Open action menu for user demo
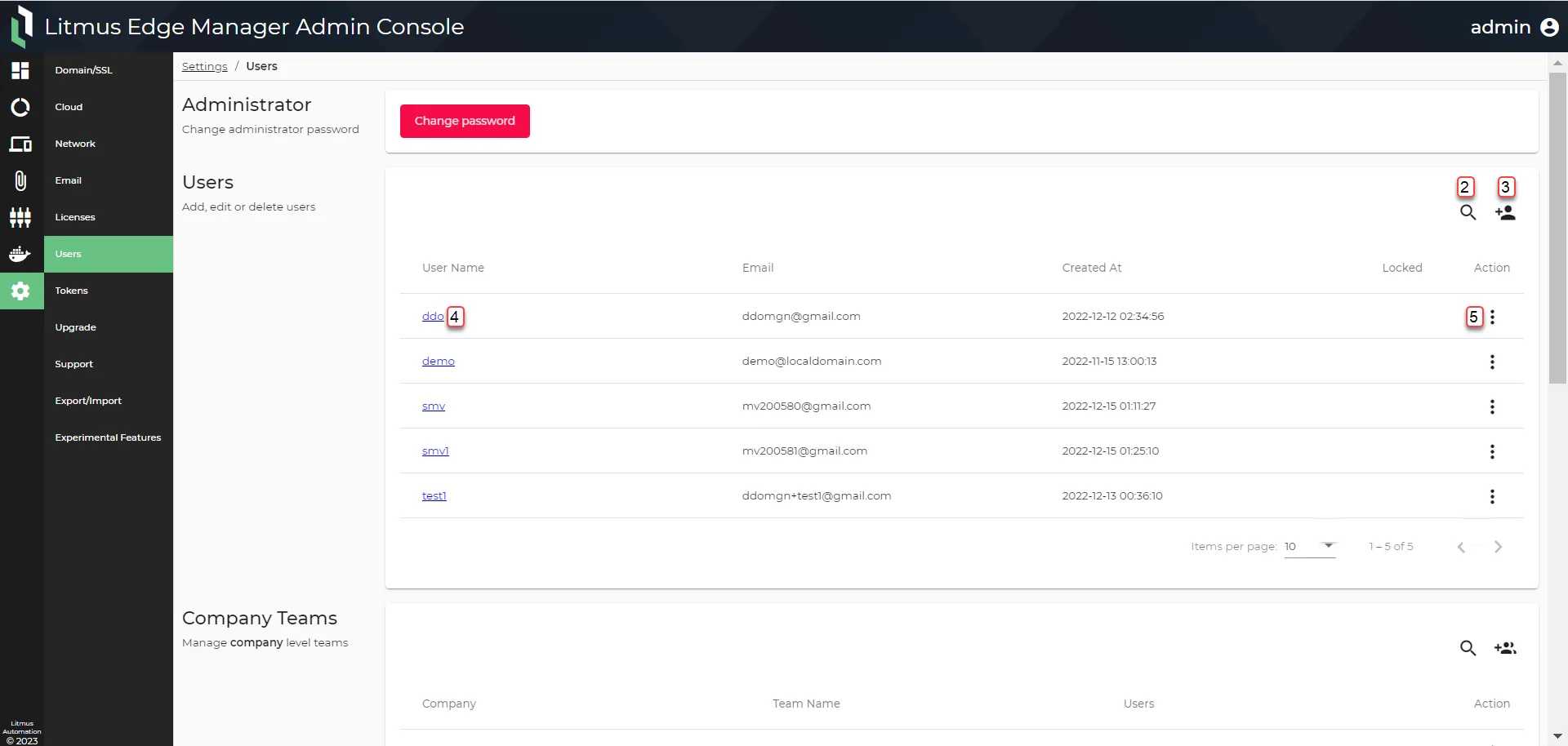 click(1492, 362)
